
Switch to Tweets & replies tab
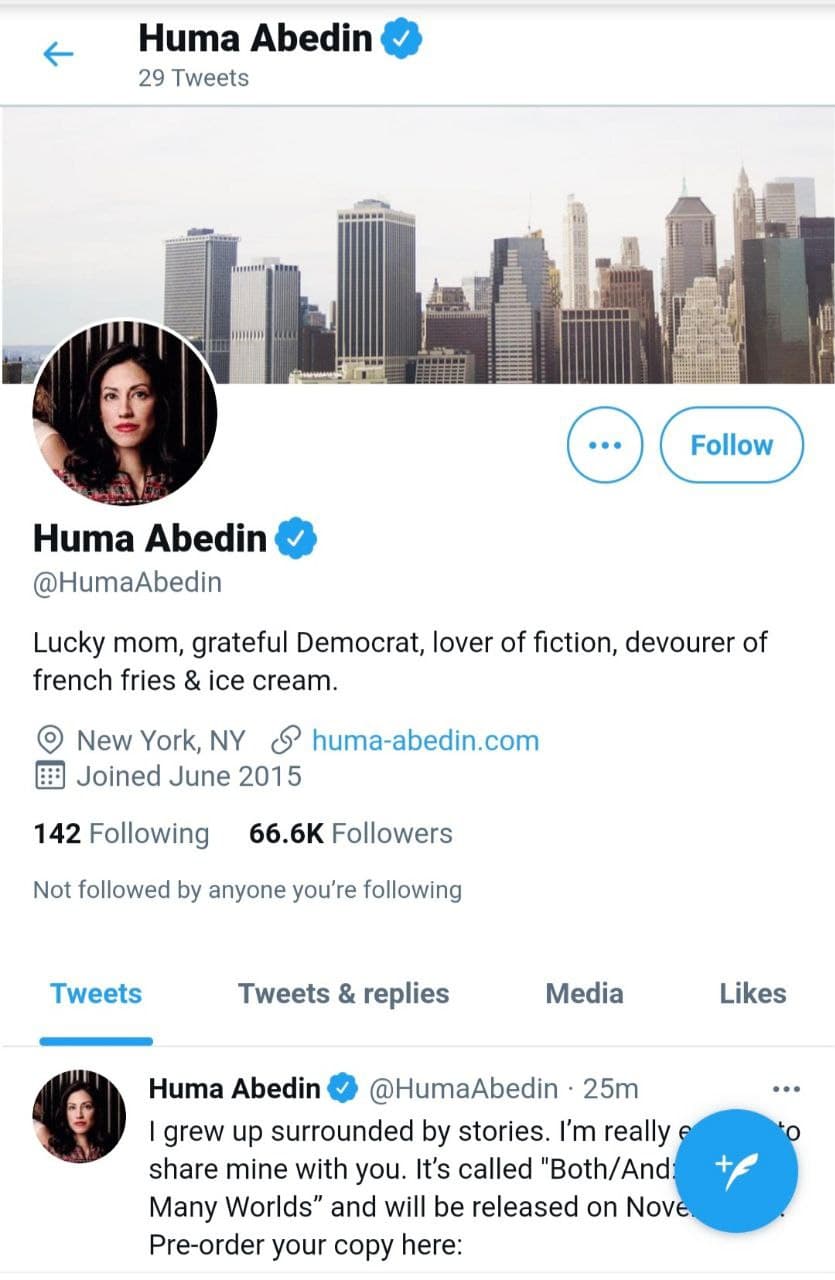point(343,994)
